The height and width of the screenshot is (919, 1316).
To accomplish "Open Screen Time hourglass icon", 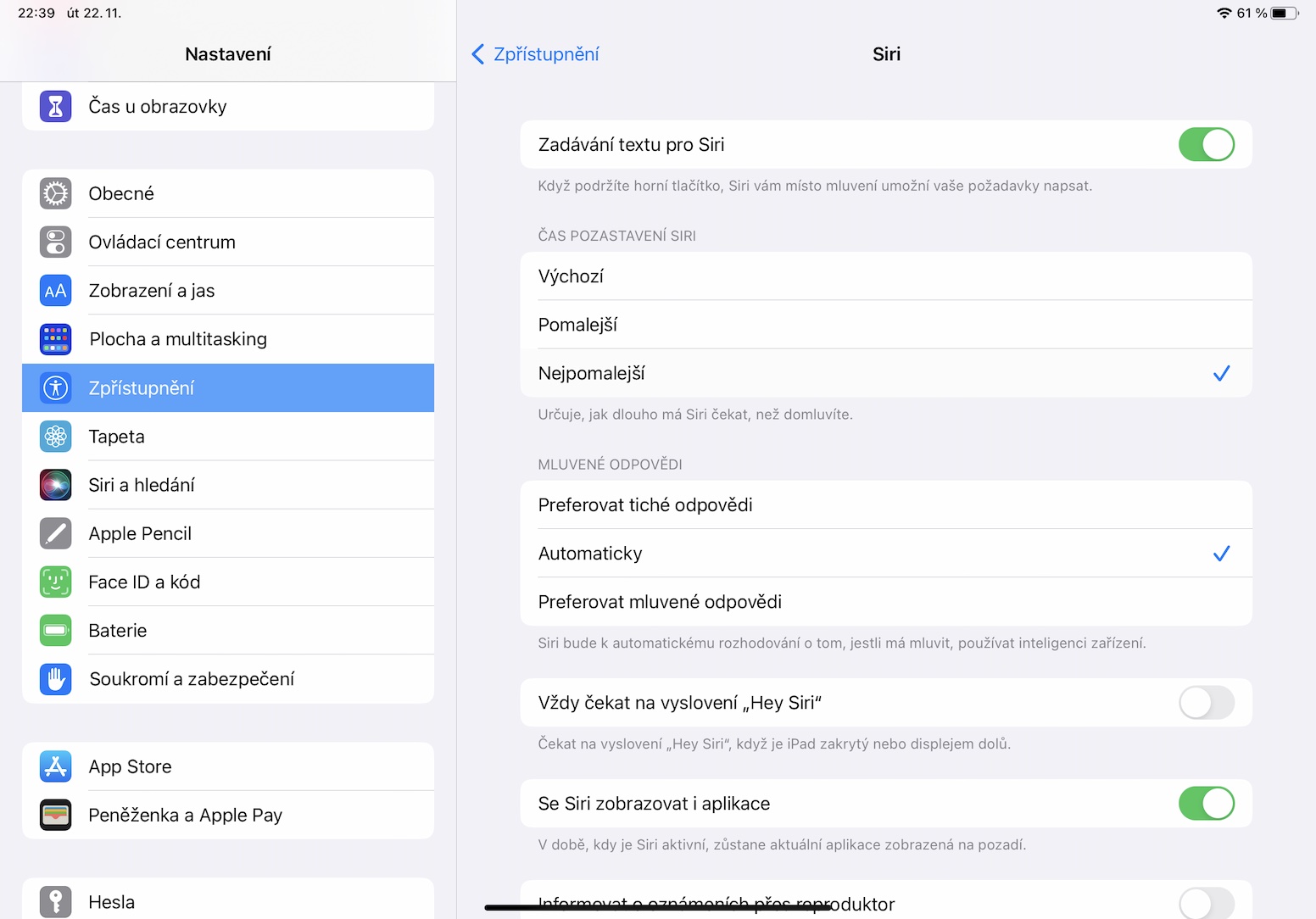I will (x=55, y=107).
